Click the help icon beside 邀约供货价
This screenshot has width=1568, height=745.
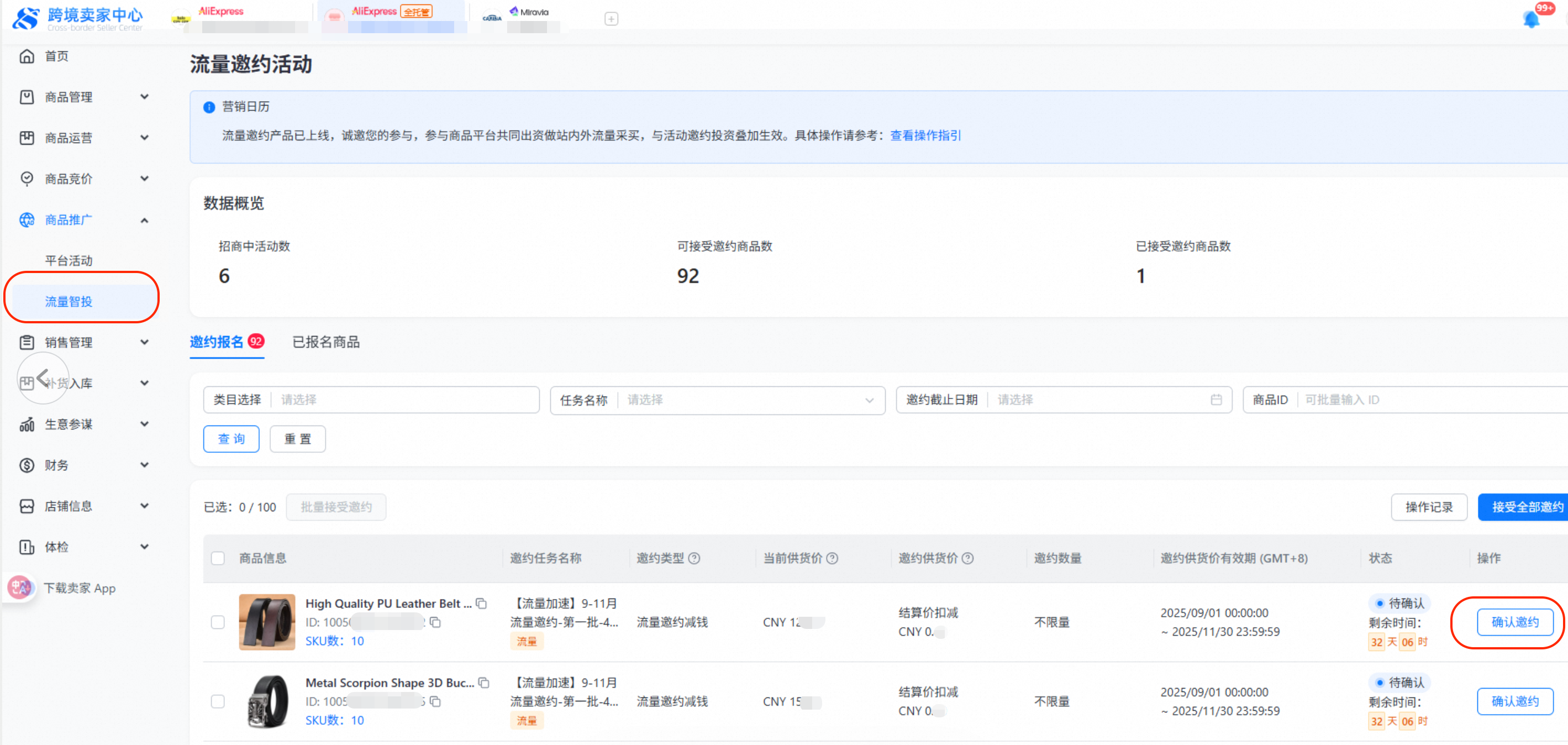(x=967, y=558)
